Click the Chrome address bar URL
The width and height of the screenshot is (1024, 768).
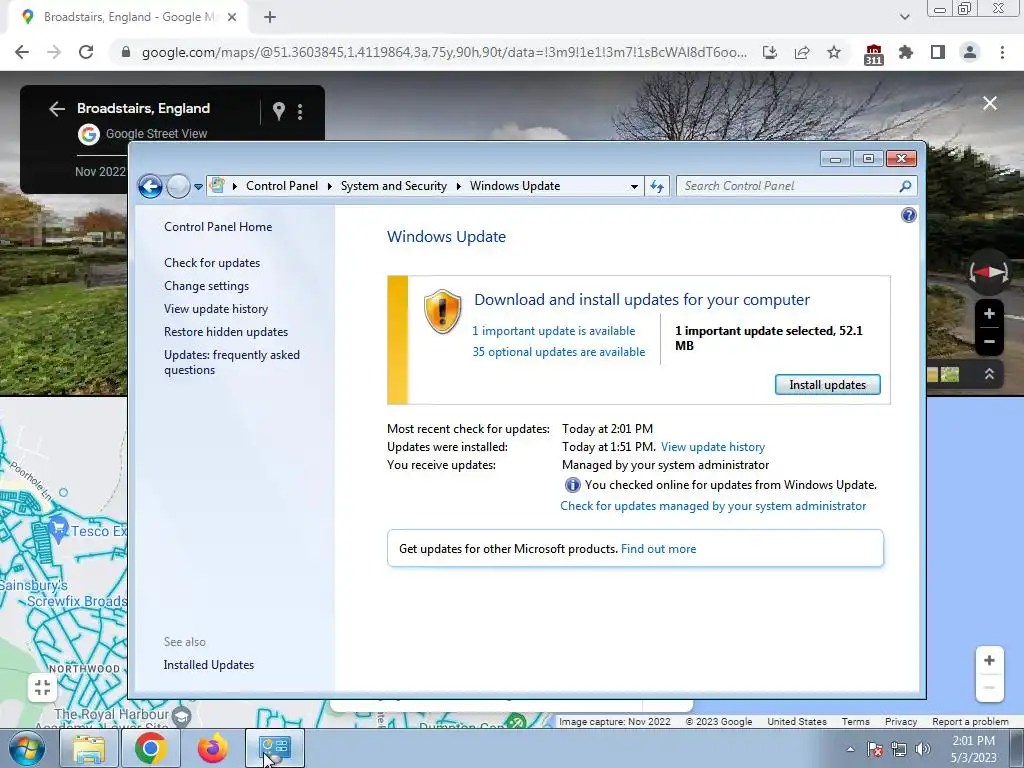(444, 52)
